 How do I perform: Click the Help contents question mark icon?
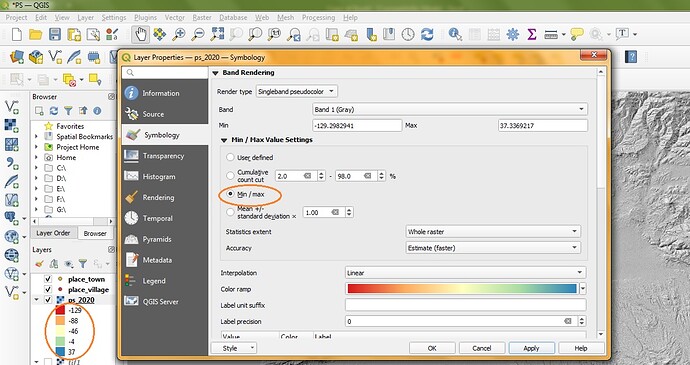click(631, 57)
